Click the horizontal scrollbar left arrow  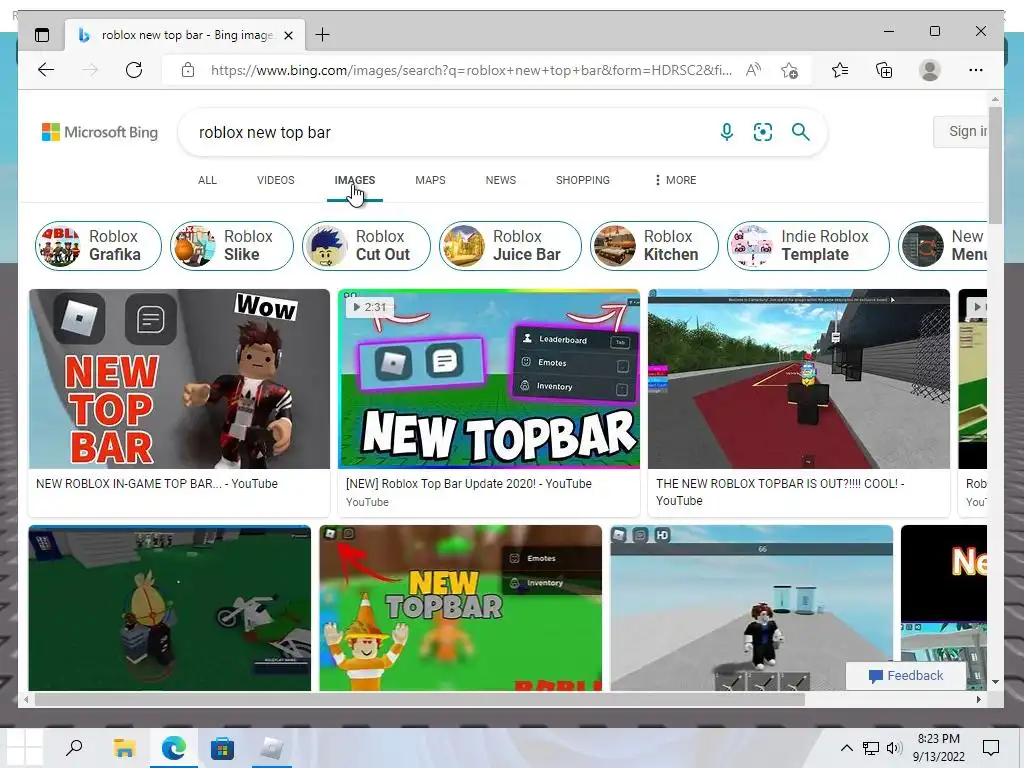click(26, 699)
